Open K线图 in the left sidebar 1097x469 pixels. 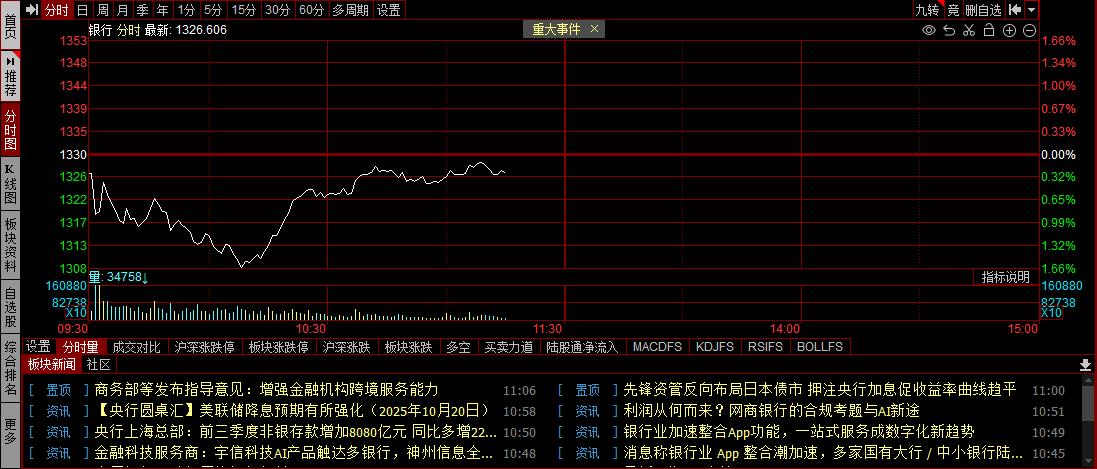coord(10,185)
